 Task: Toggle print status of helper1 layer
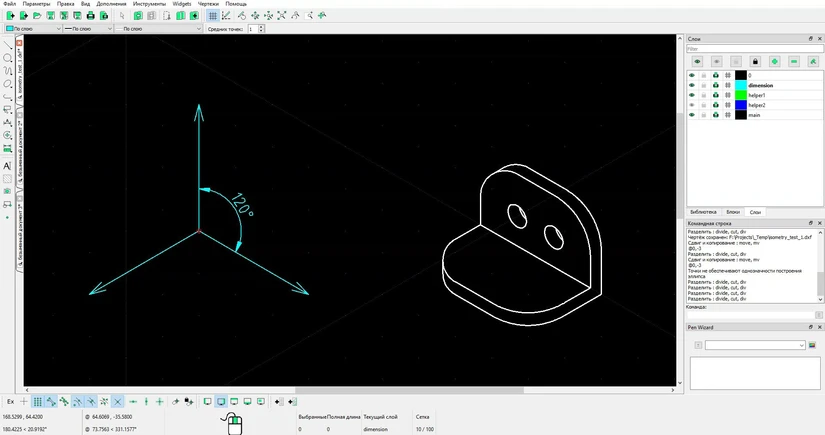click(x=716, y=95)
